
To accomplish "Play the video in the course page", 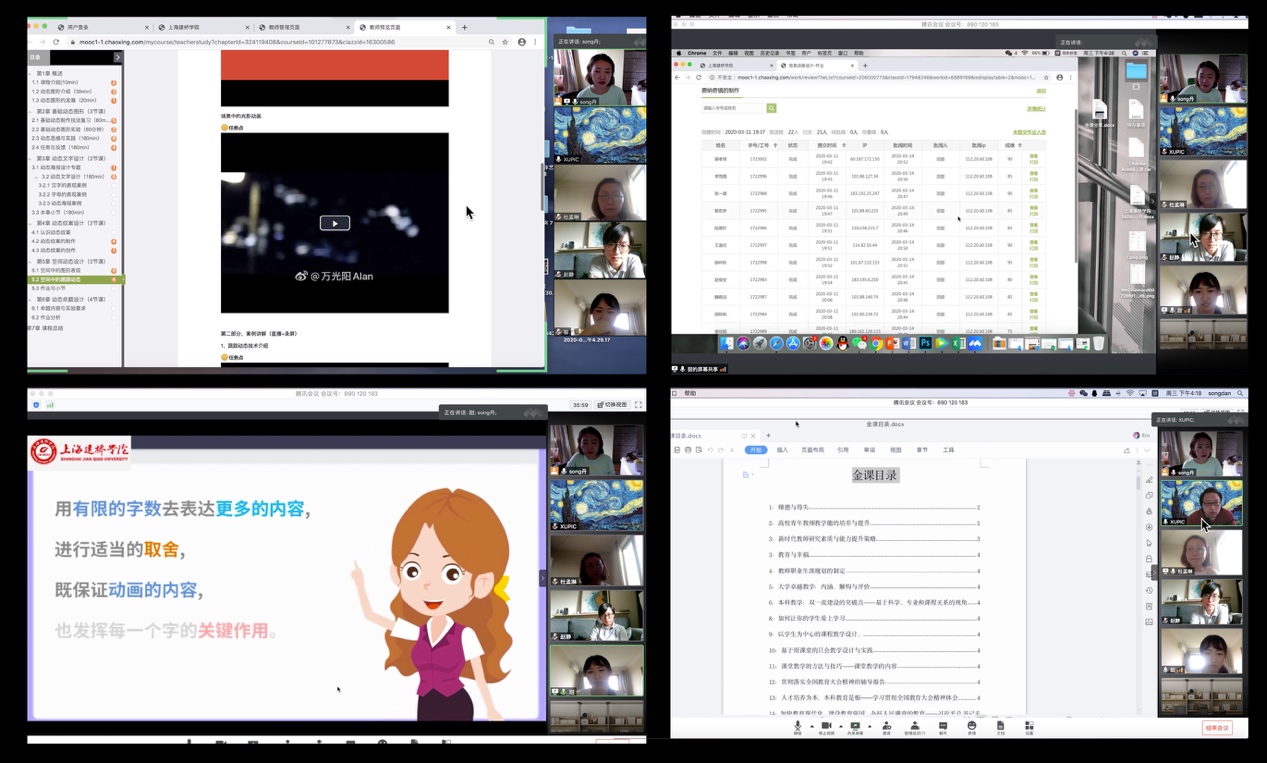I will click(334, 223).
